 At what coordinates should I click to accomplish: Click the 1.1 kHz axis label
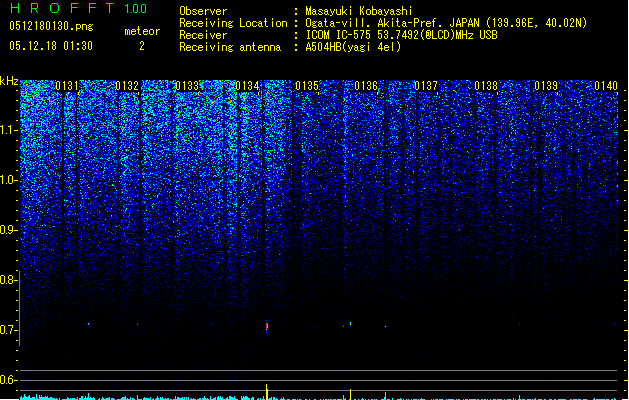click(x=8, y=130)
